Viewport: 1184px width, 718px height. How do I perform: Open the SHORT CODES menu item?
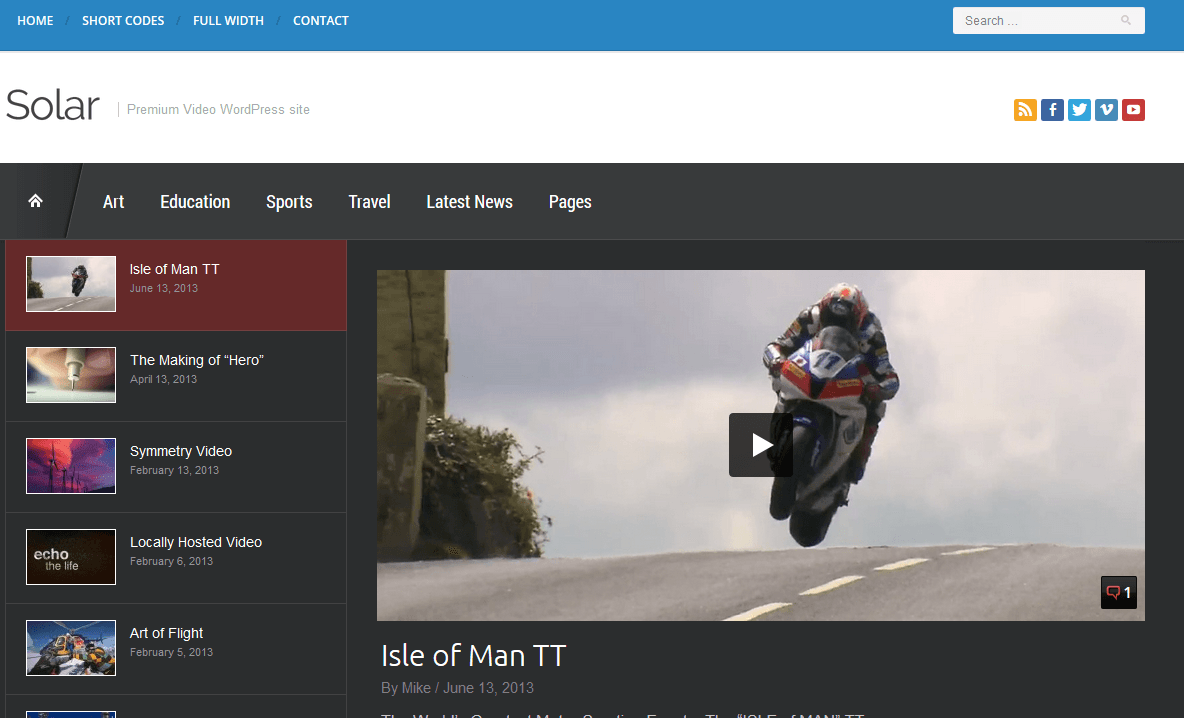click(123, 20)
